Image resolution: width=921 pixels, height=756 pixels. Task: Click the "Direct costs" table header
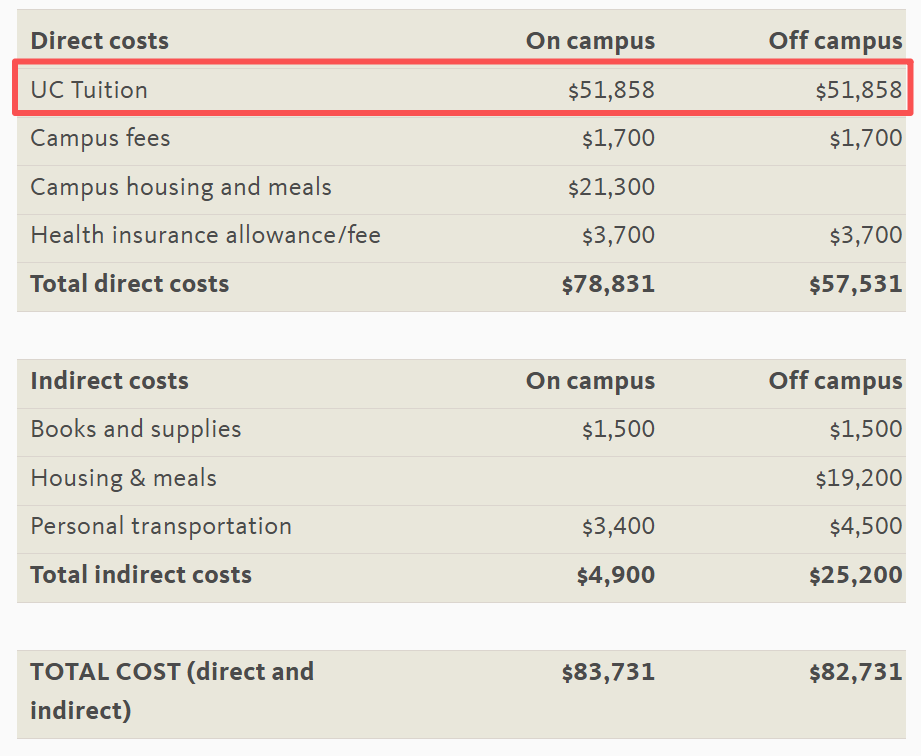[99, 41]
